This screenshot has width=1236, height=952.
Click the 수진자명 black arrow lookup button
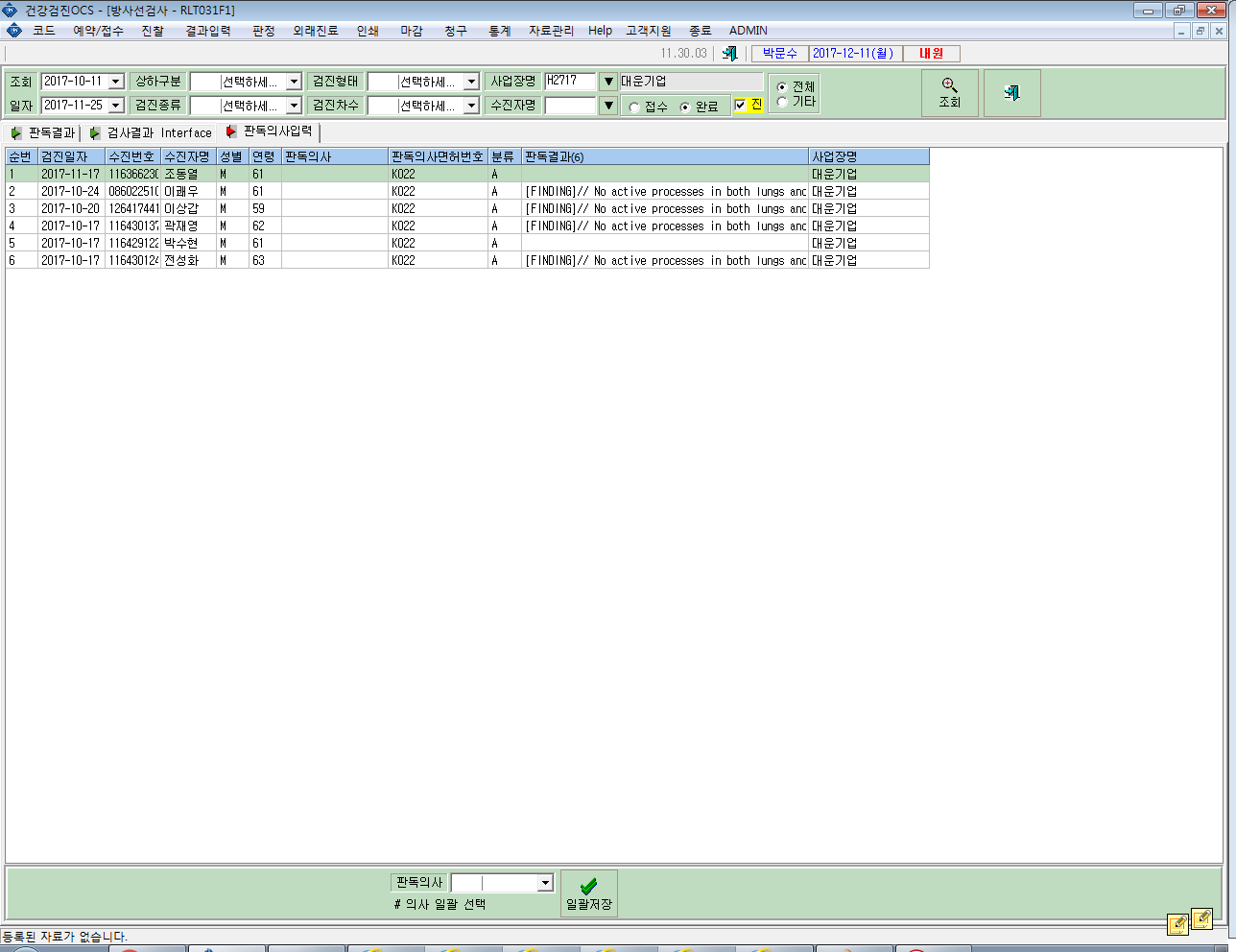(x=608, y=106)
